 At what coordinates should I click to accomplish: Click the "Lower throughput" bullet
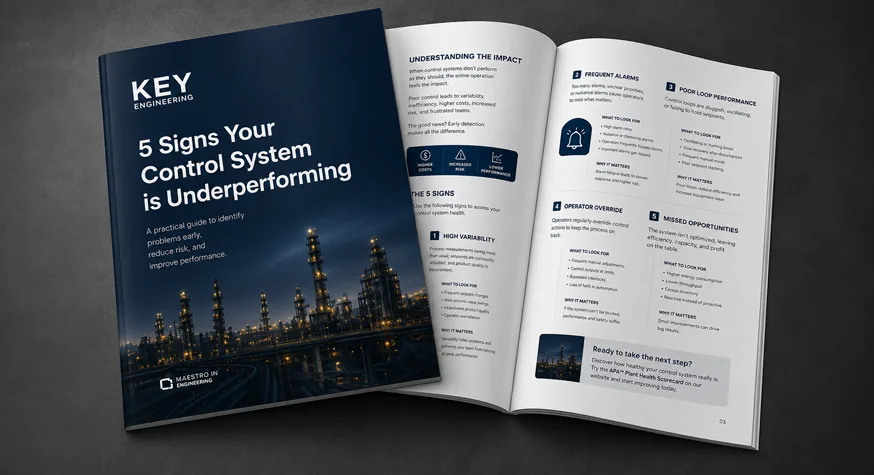(x=683, y=283)
